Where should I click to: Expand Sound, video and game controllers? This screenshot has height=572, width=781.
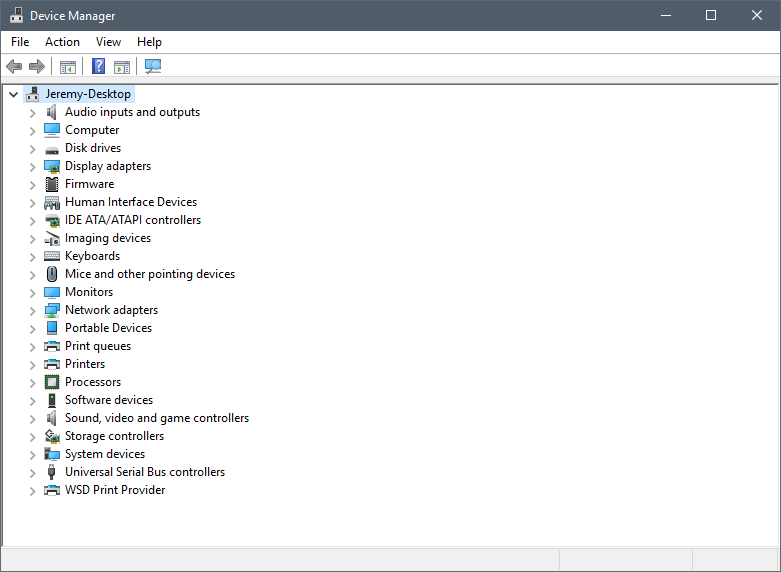tap(32, 419)
